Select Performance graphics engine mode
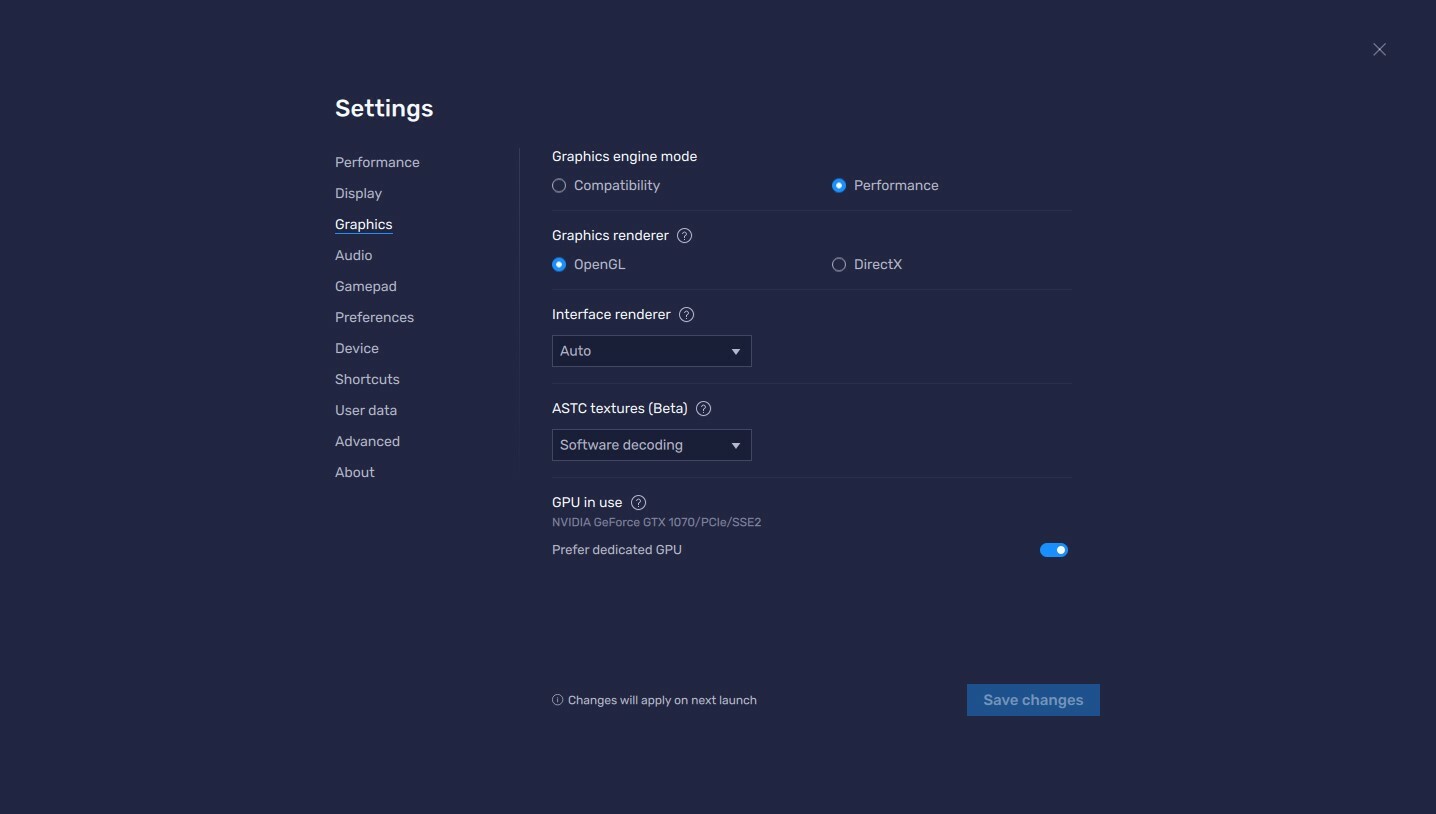Image resolution: width=1436 pixels, height=814 pixels. (x=885, y=185)
